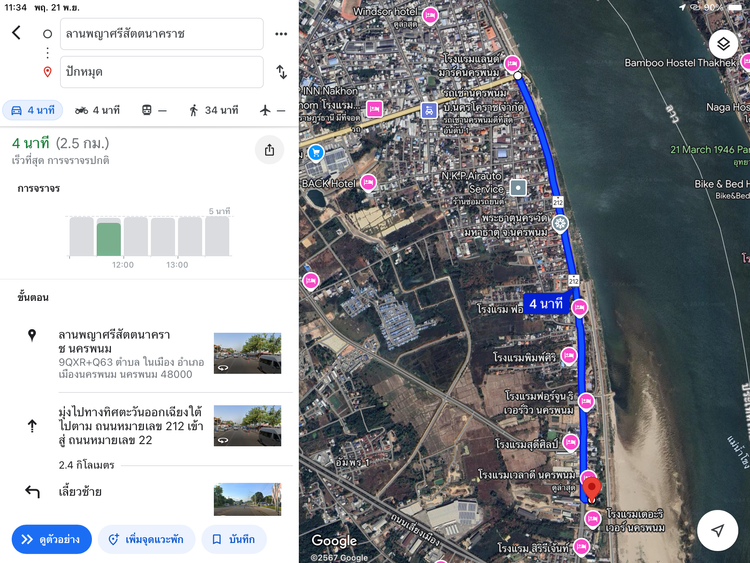
Task: Tap ดูตัวอย่าง preview button
Action: click(x=52, y=540)
